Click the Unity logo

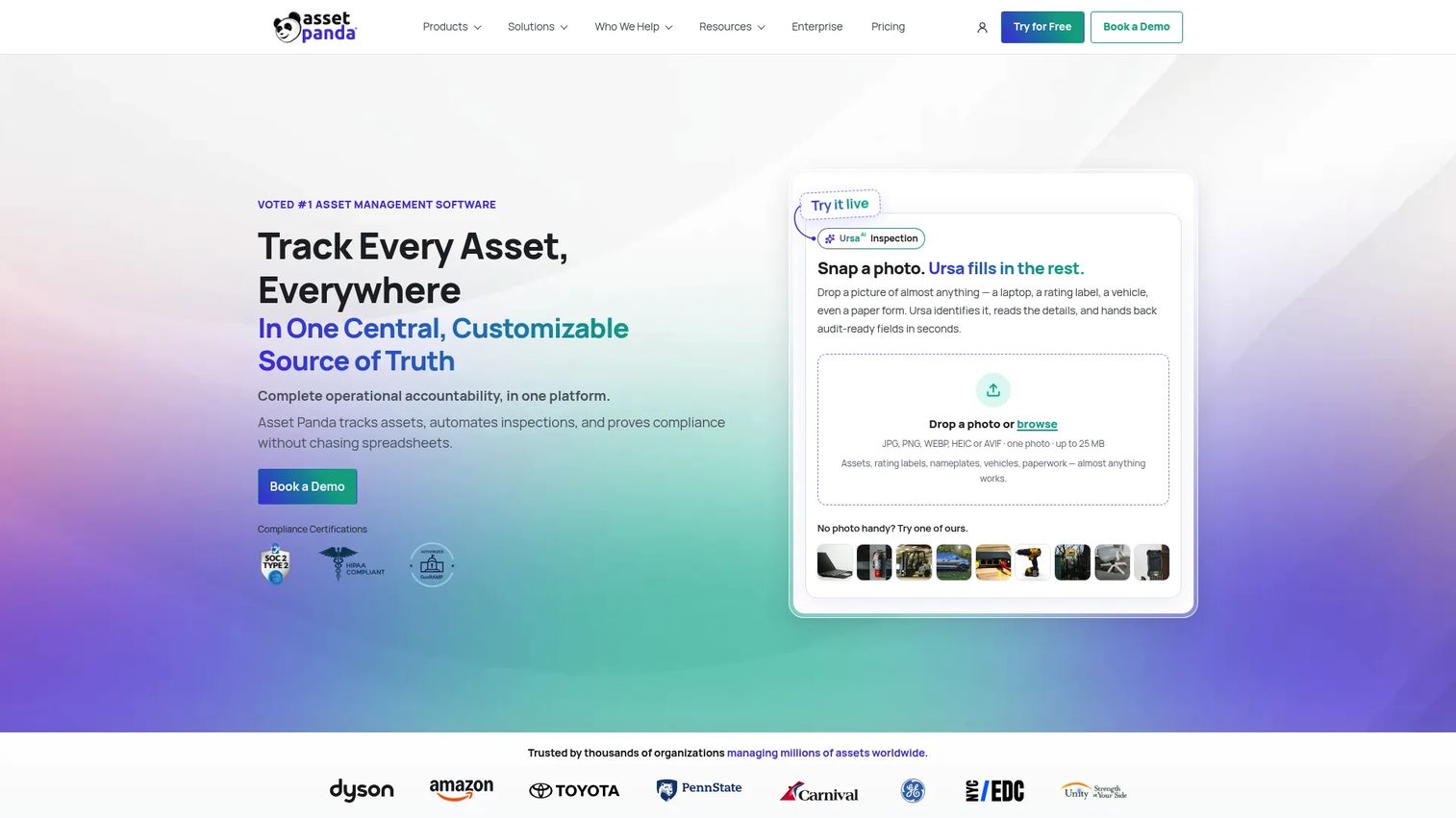1094,791
